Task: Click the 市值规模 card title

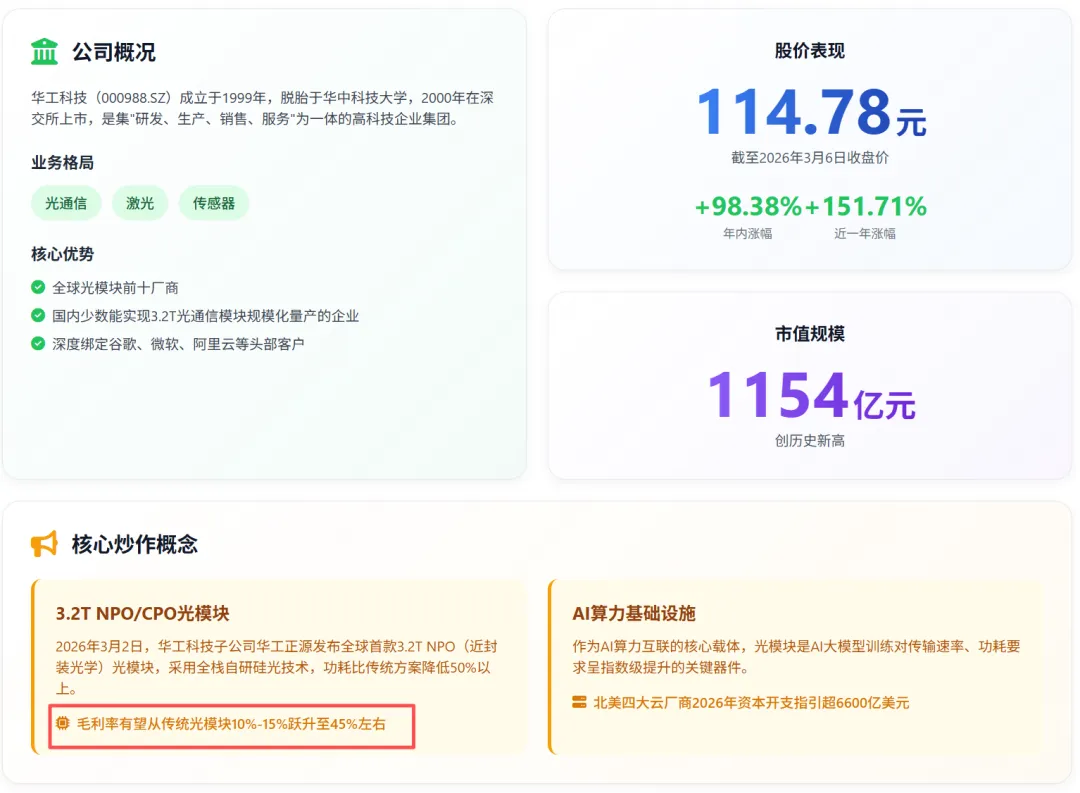Action: point(809,333)
